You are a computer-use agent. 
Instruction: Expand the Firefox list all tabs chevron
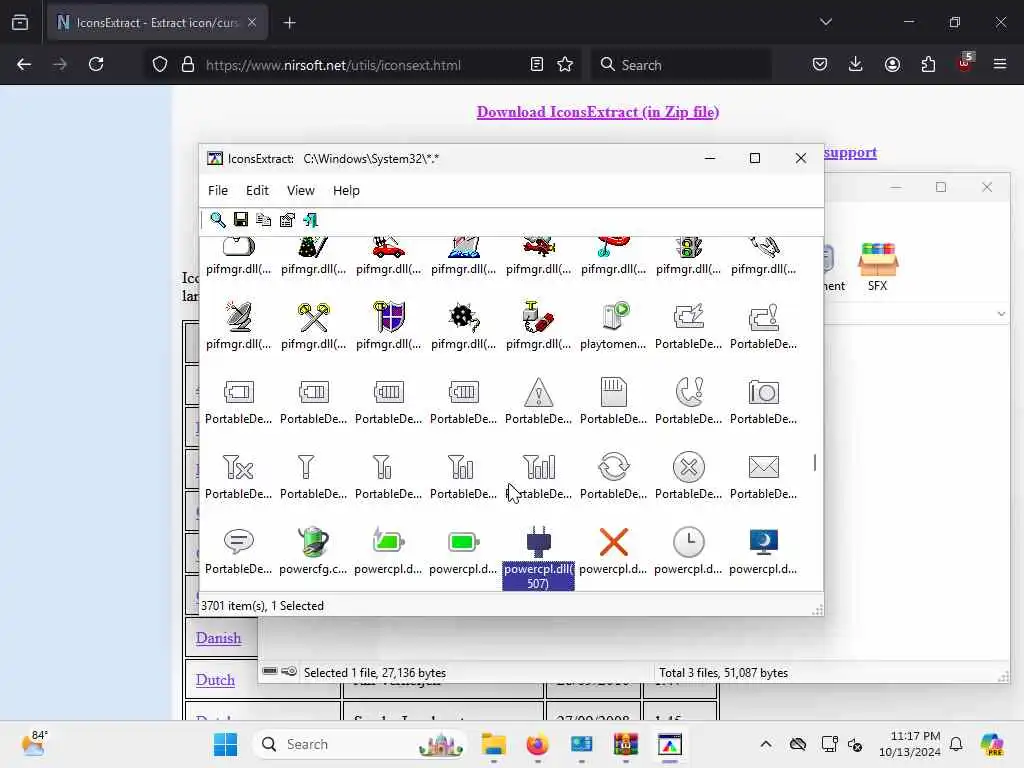825,22
